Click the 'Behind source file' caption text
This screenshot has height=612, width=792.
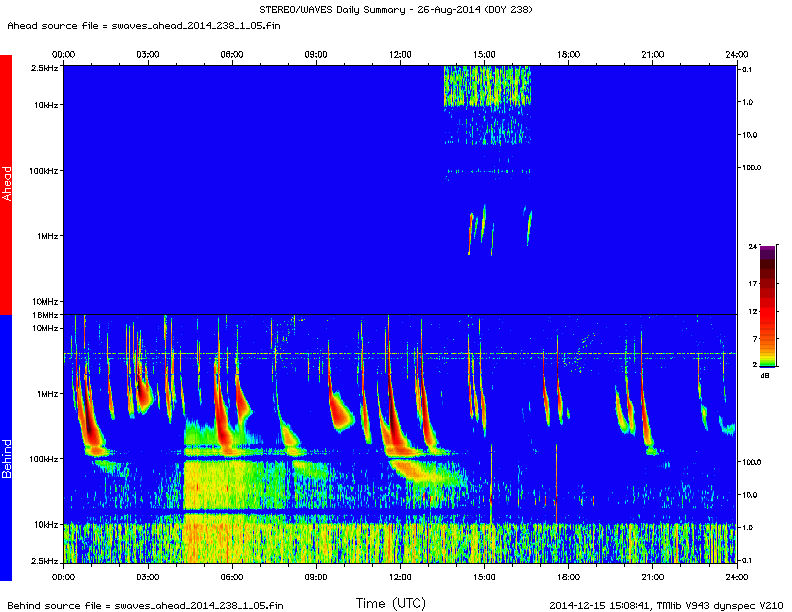[145, 605]
